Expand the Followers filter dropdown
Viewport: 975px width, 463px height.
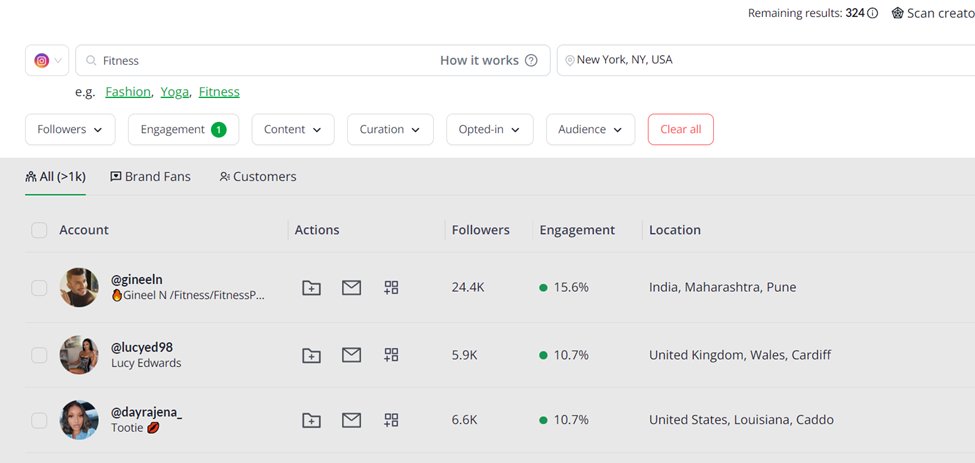pyautogui.click(x=70, y=129)
